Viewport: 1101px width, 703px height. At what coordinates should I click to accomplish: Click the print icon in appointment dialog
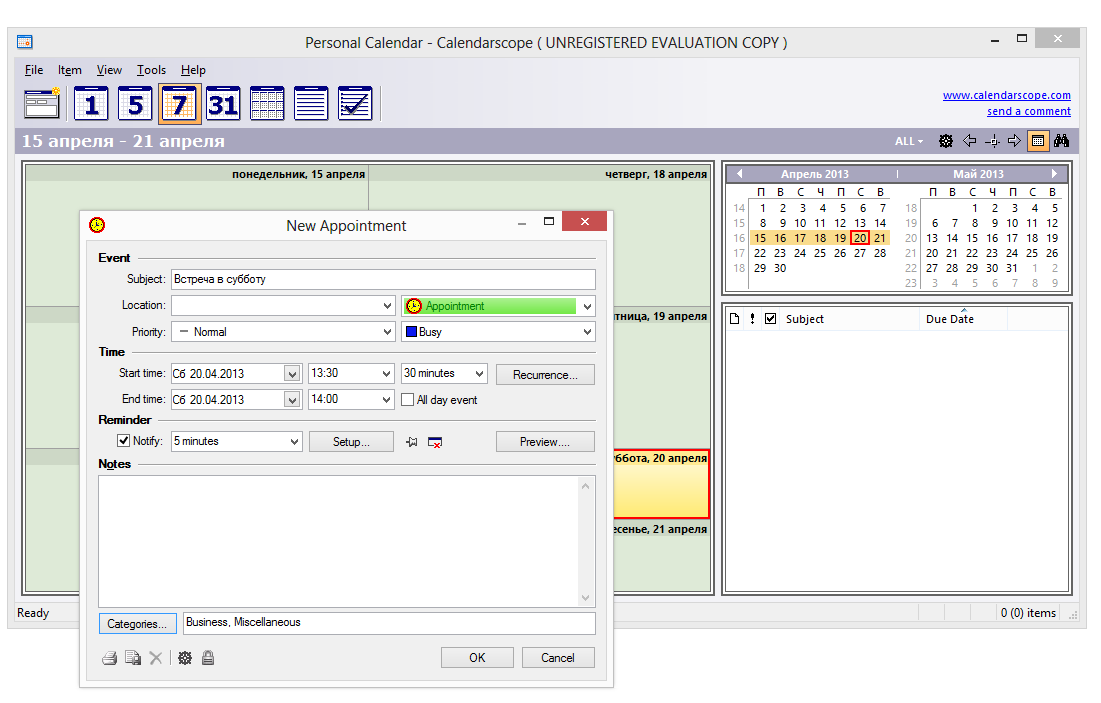pos(110,658)
